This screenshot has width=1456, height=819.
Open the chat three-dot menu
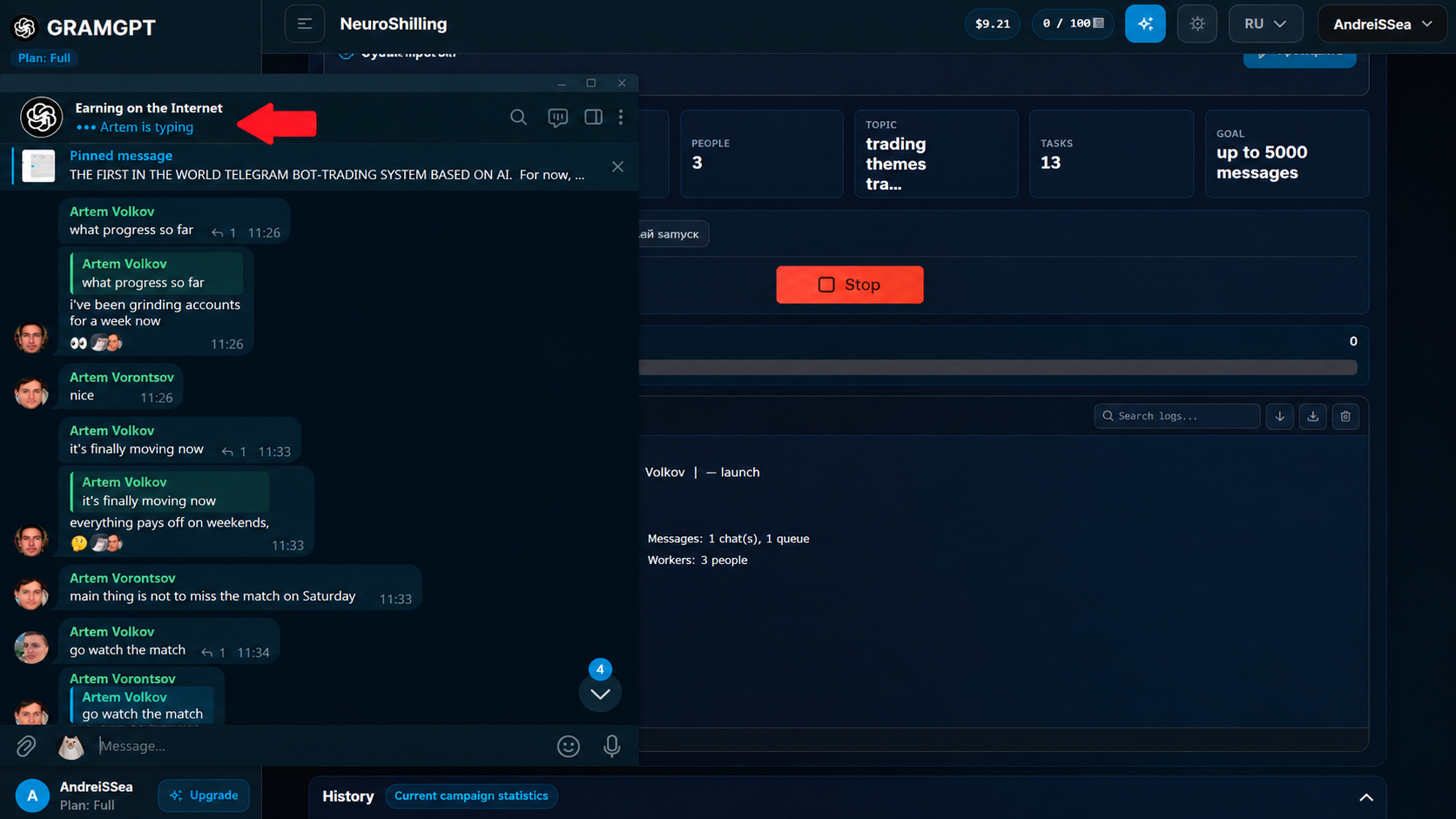(621, 117)
